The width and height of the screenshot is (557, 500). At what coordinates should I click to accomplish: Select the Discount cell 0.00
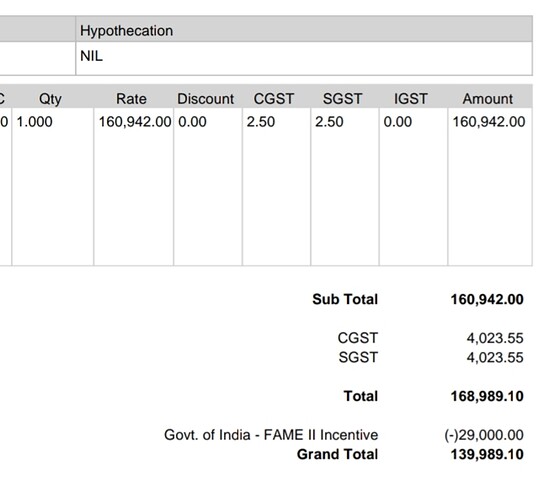(x=192, y=122)
